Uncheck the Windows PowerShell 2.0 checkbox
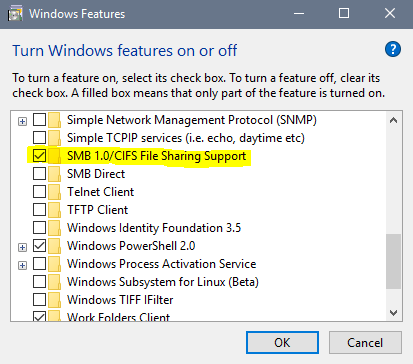413x364 pixels. point(39,246)
